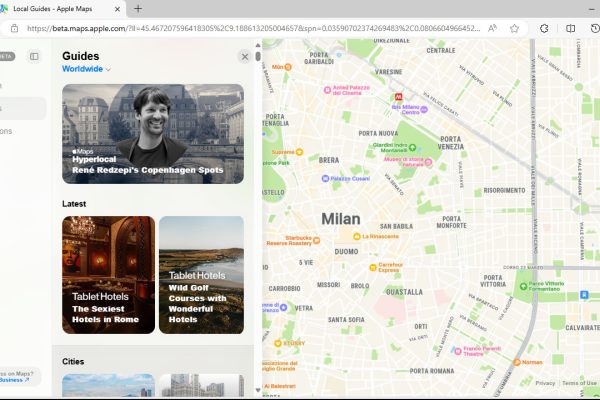
Task: Select the Parco Vittorio Formentano pin
Action: point(523,286)
